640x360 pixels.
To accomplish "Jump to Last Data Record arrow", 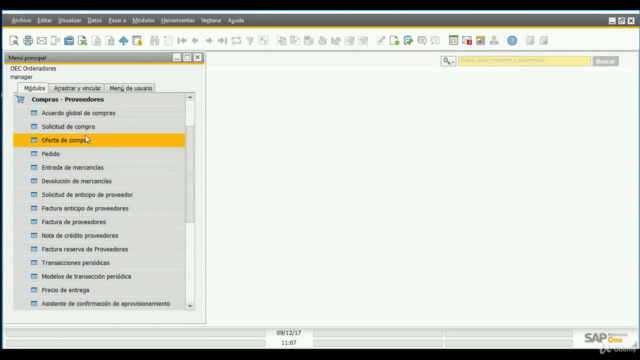I will click(222, 40).
